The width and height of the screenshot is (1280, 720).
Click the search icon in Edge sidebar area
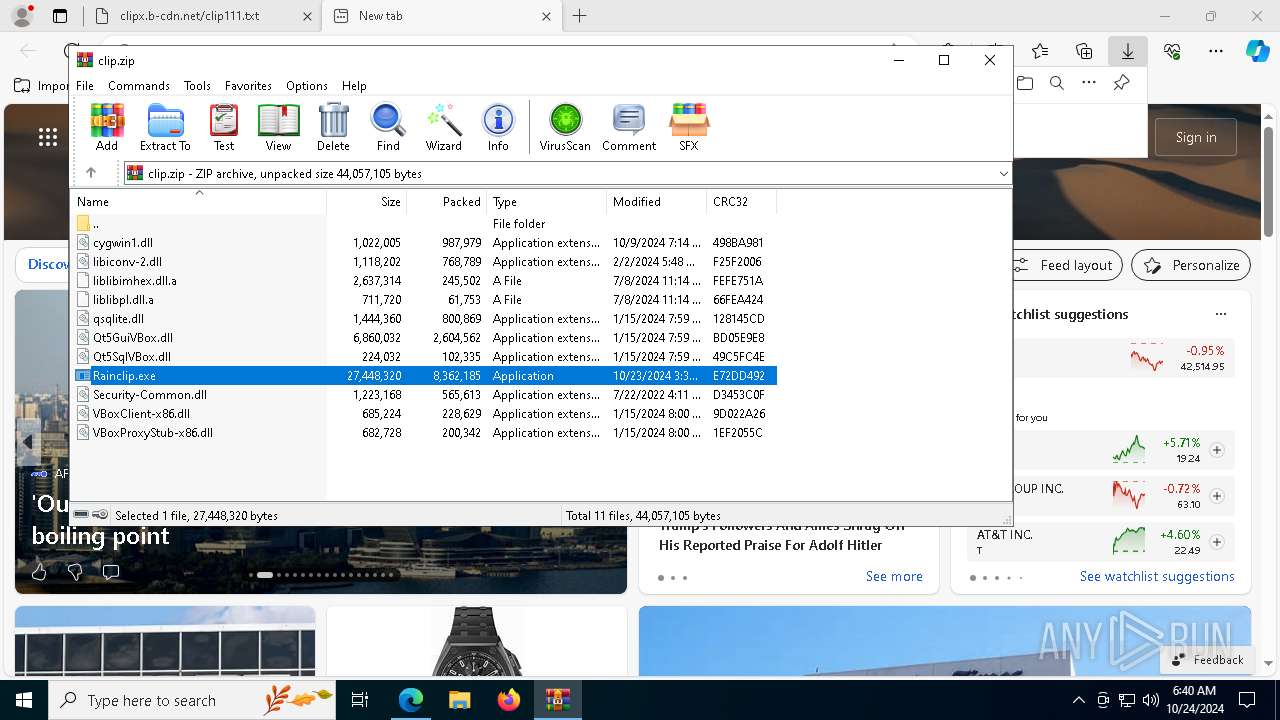pos(1057,84)
